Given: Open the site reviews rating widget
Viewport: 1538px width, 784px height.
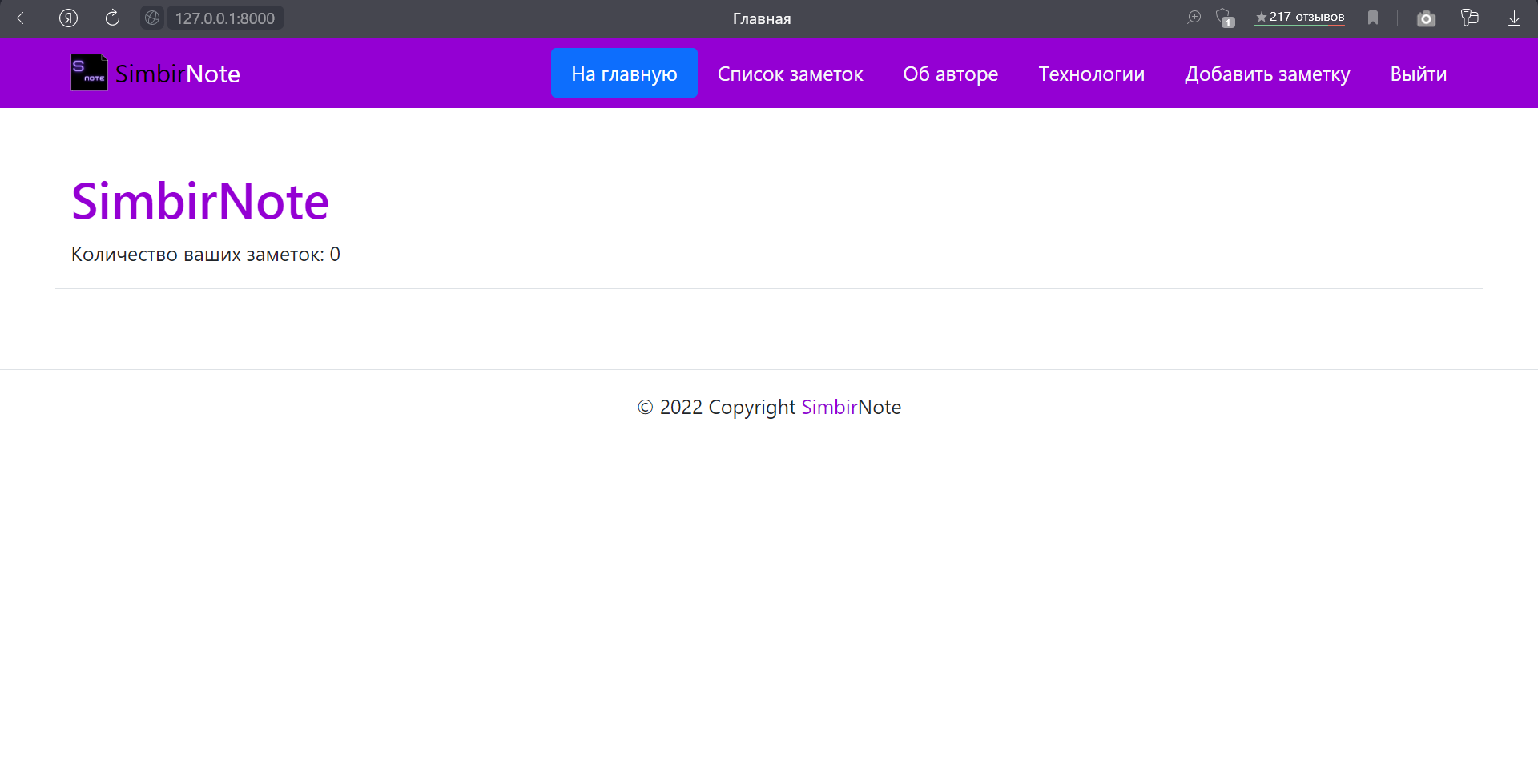Looking at the screenshot, I should [x=1298, y=16].
